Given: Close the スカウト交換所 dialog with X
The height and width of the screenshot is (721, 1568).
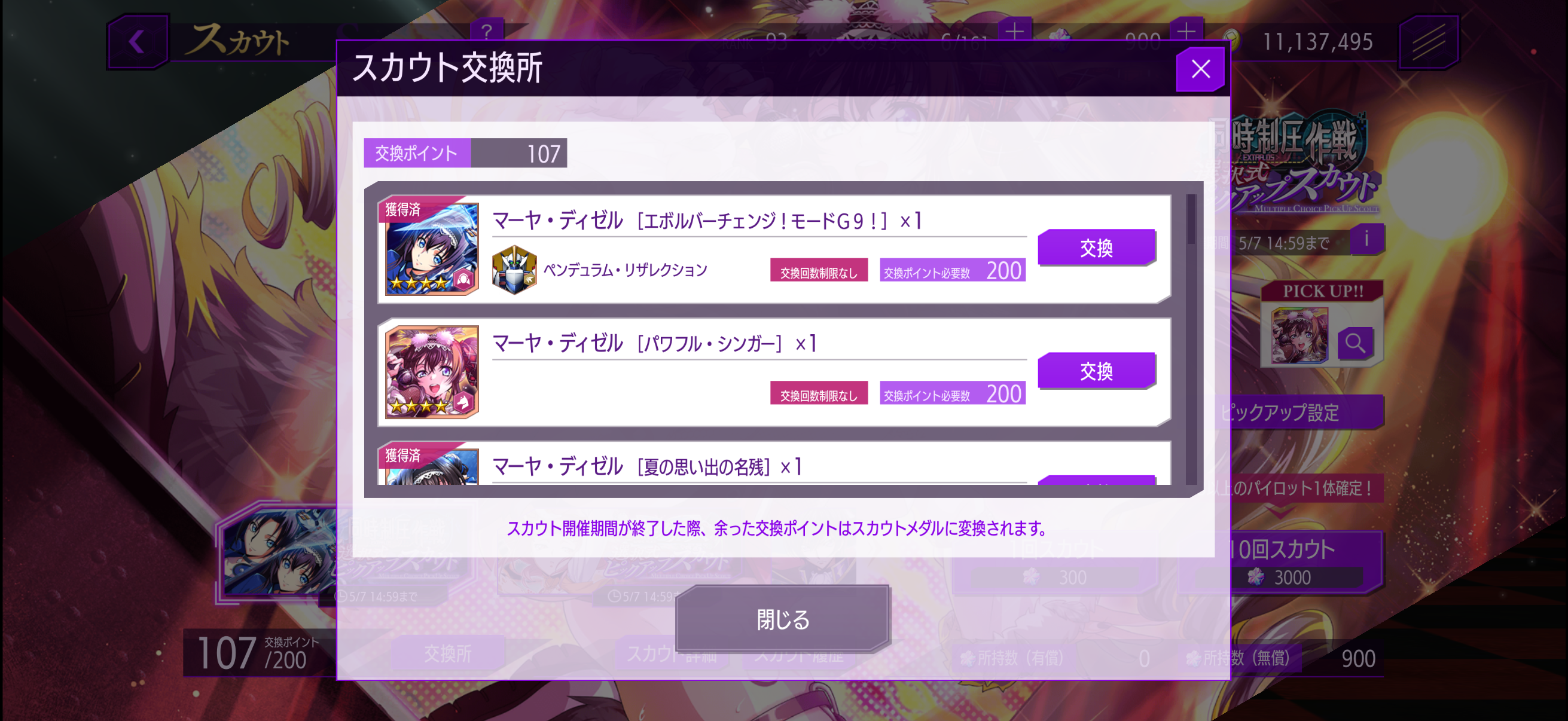Looking at the screenshot, I should point(1200,69).
